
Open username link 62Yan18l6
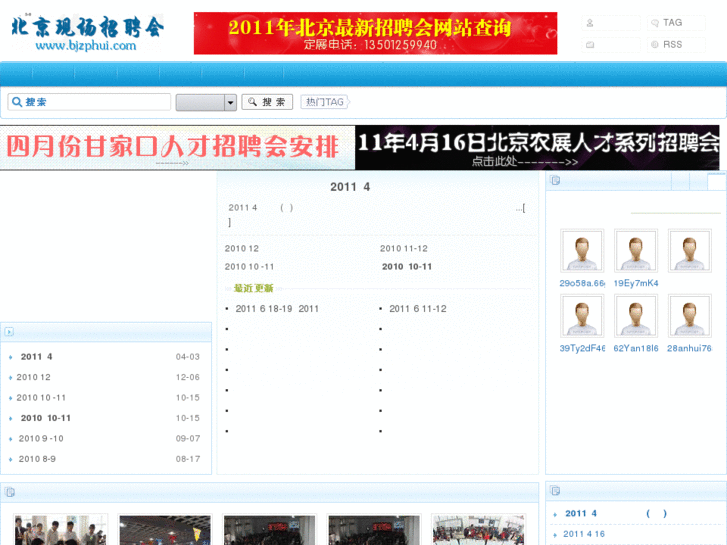[x=636, y=348]
